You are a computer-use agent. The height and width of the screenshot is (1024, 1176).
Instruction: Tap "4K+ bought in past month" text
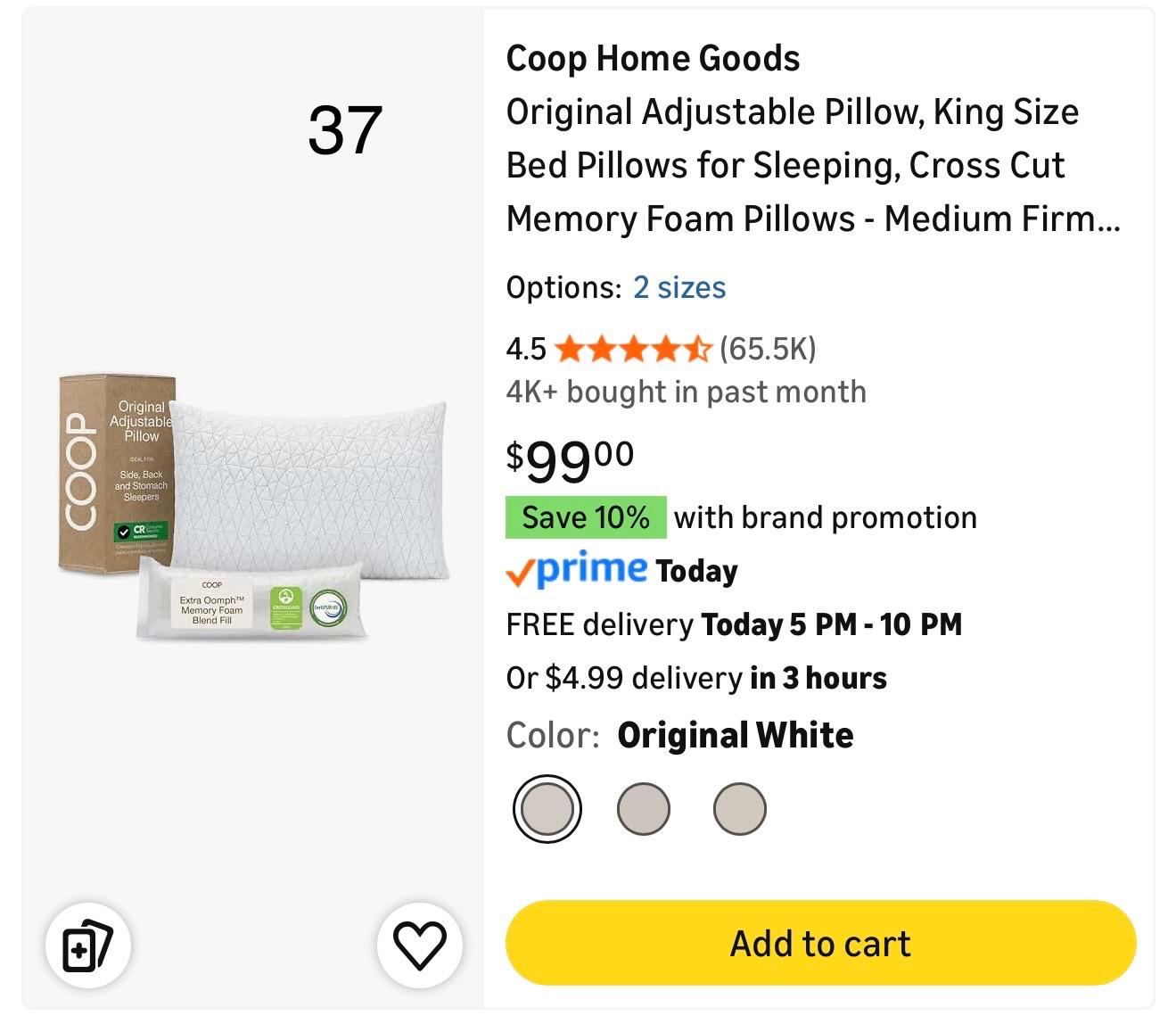686,392
